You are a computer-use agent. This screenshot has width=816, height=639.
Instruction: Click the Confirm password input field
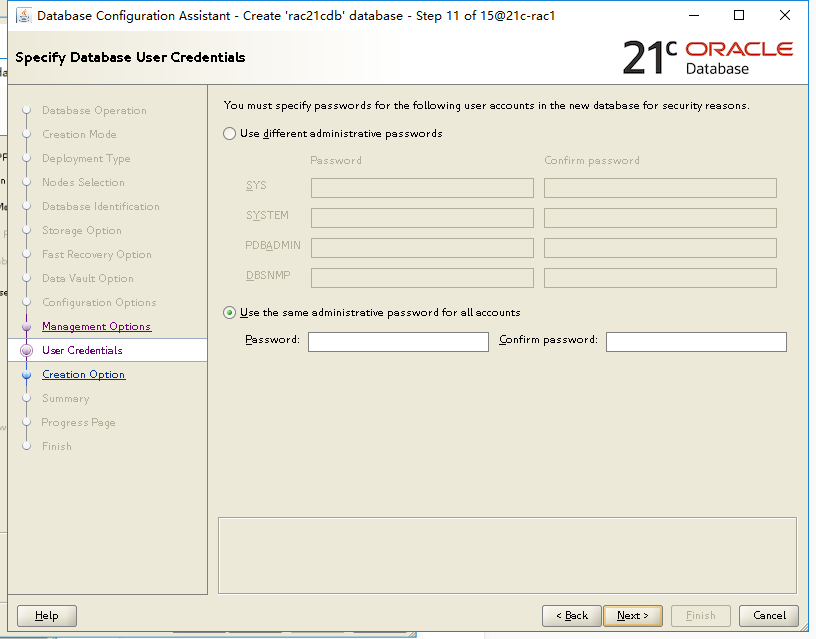(696, 342)
